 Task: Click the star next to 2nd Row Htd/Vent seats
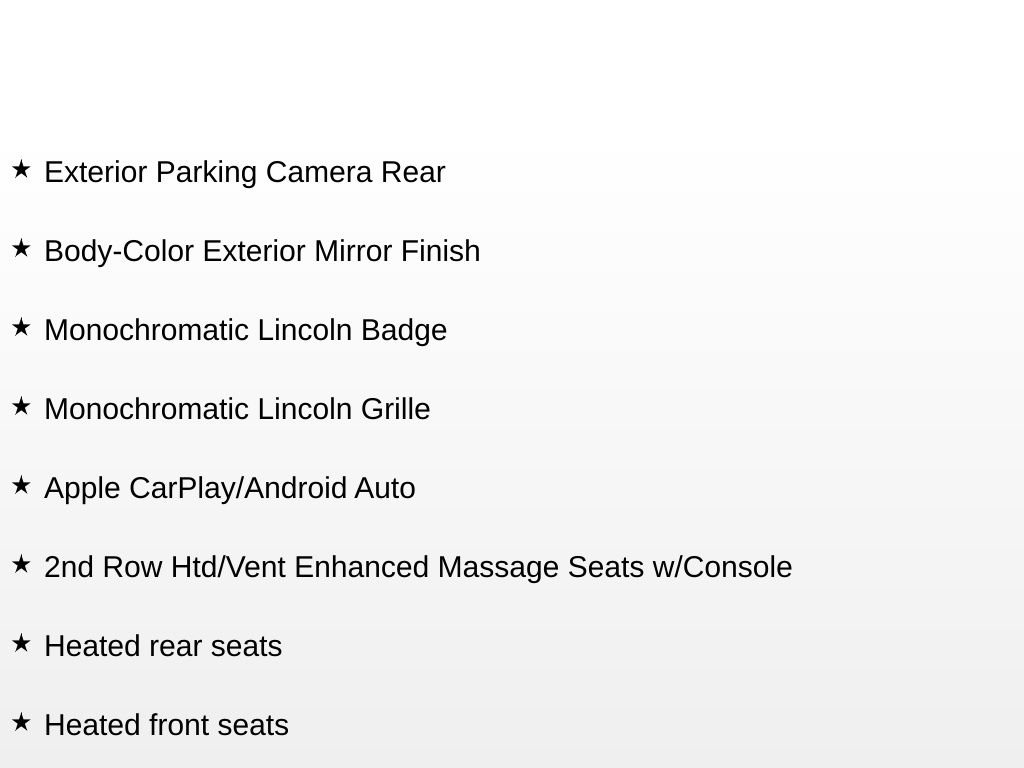(21, 564)
